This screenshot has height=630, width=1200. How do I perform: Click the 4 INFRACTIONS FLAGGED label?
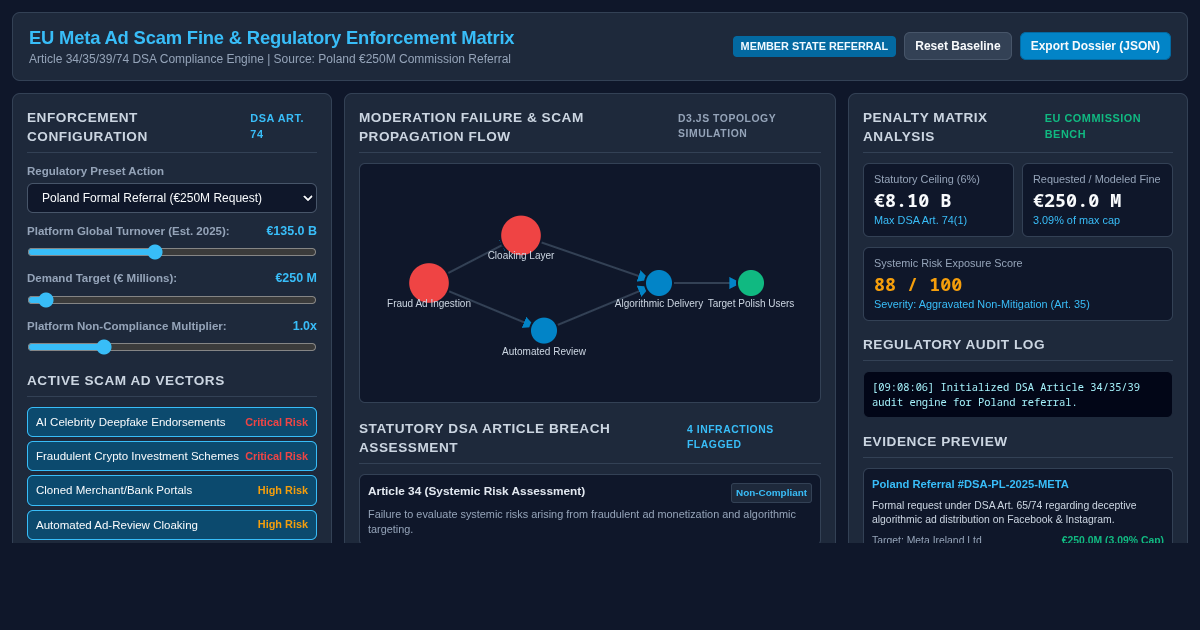coord(730,437)
